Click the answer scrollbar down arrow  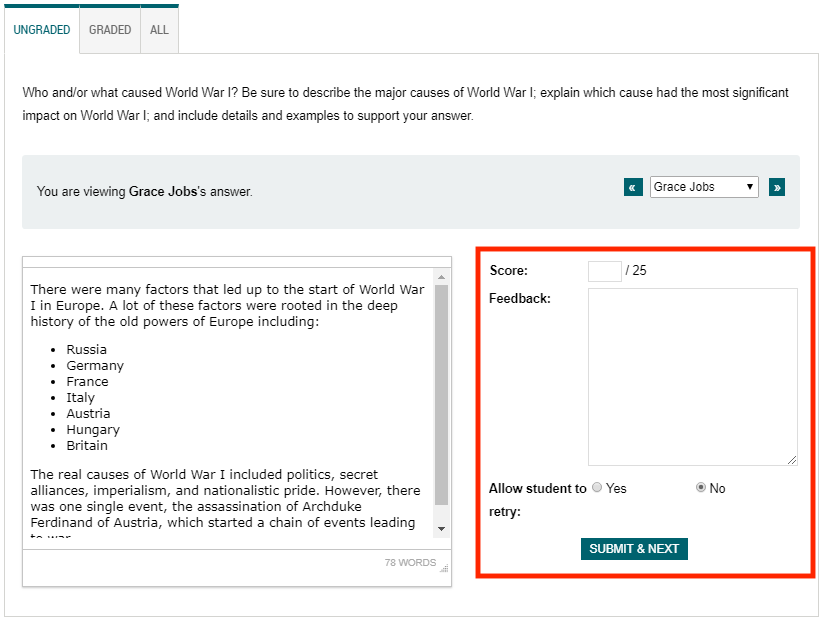pos(441,529)
